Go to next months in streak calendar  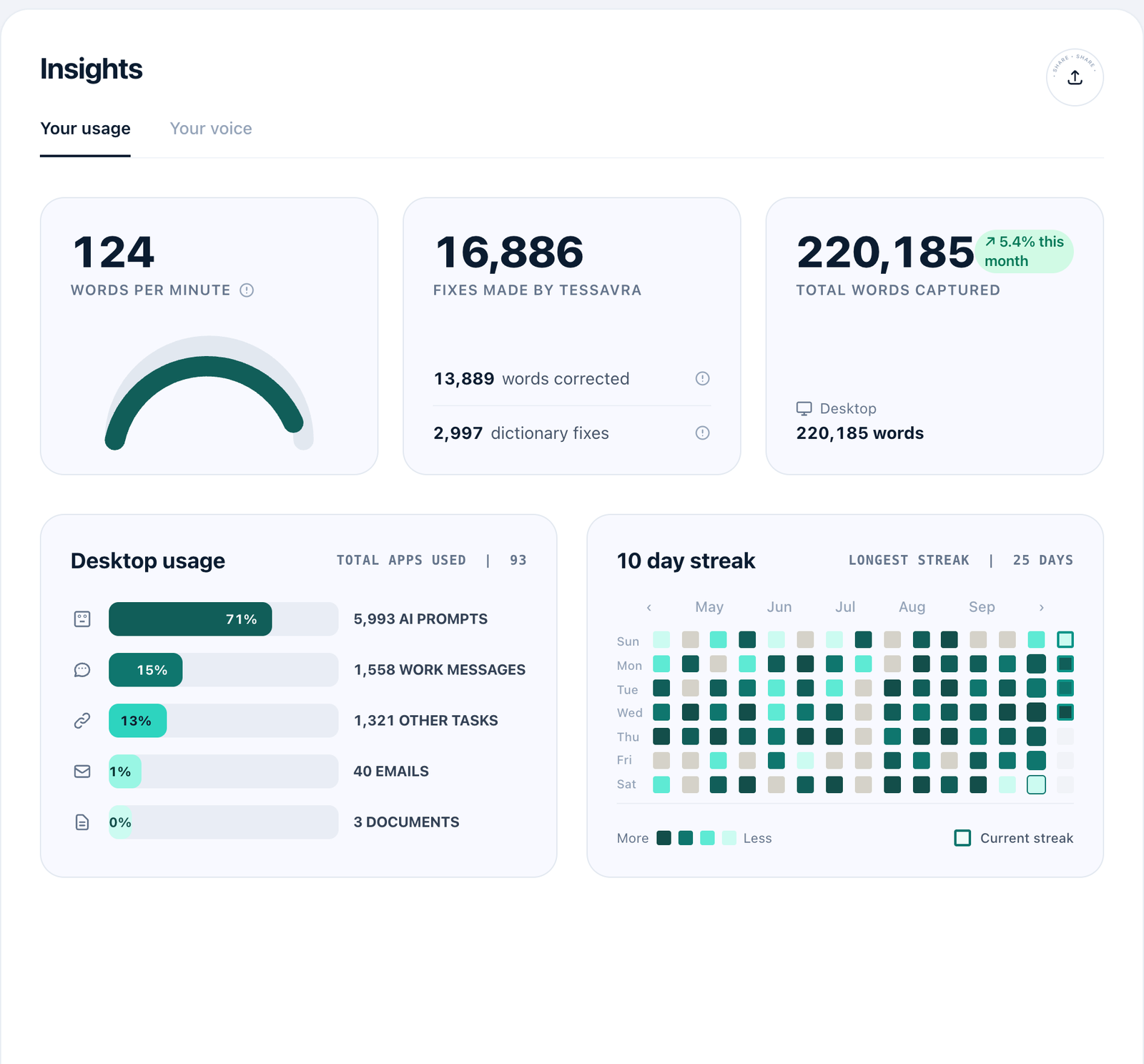tap(1041, 607)
